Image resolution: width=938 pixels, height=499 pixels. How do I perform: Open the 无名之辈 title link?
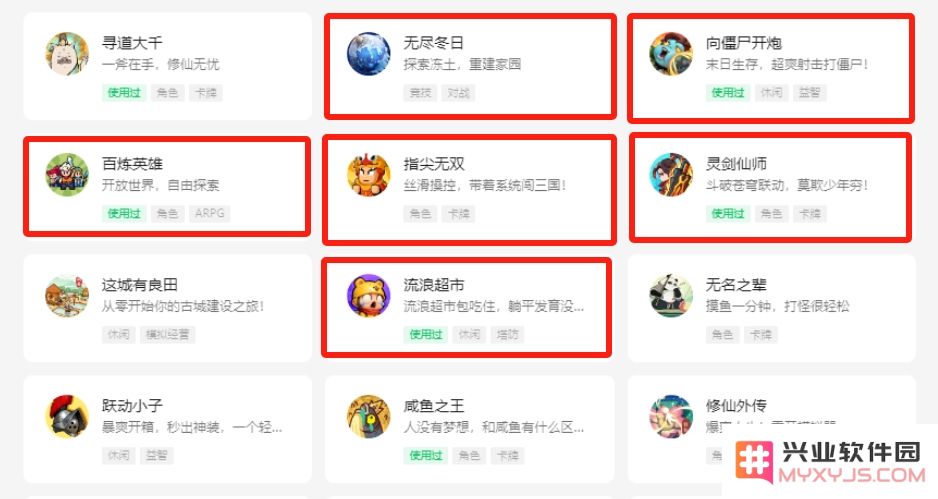click(x=736, y=285)
